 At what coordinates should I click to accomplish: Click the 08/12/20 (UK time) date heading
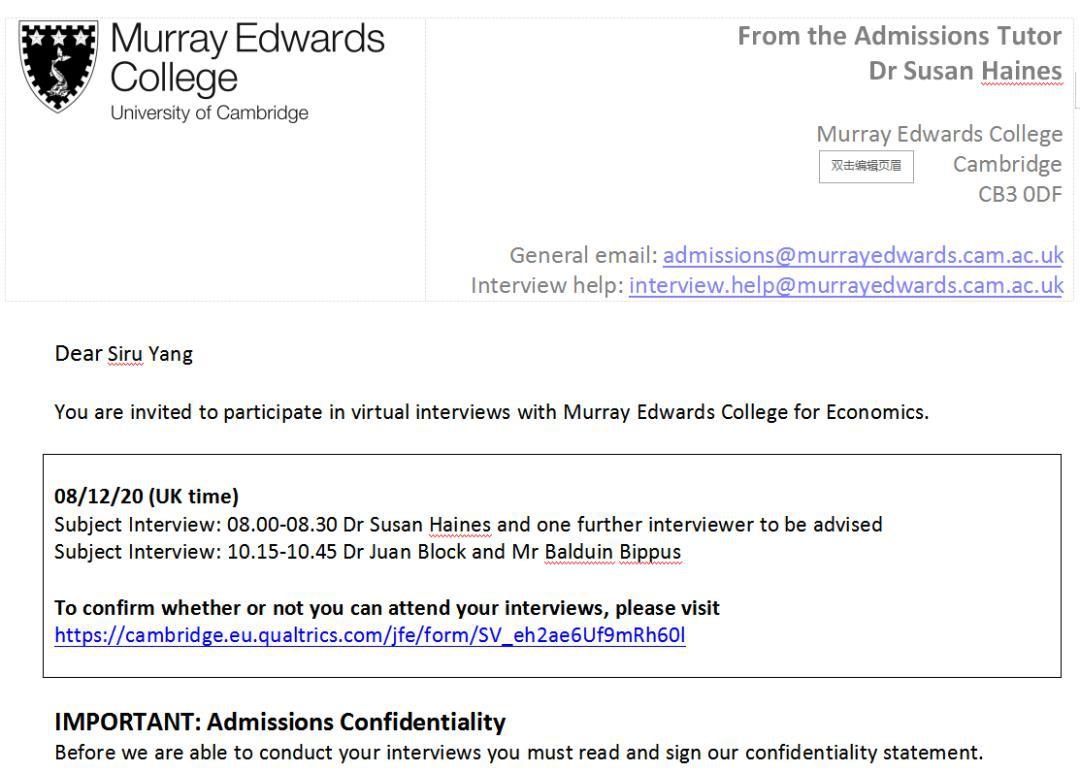click(x=147, y=497)
